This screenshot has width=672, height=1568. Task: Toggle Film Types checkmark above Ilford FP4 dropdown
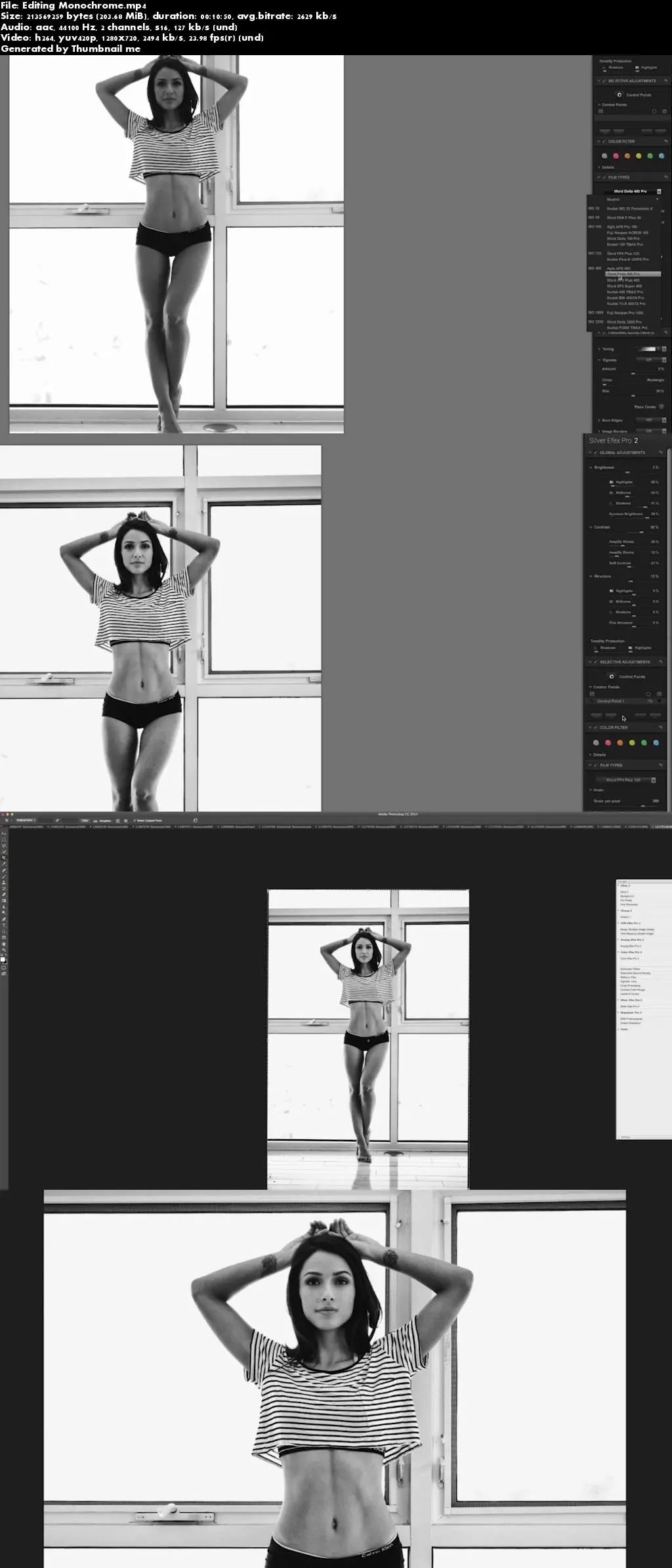click(x=595, y=765)
